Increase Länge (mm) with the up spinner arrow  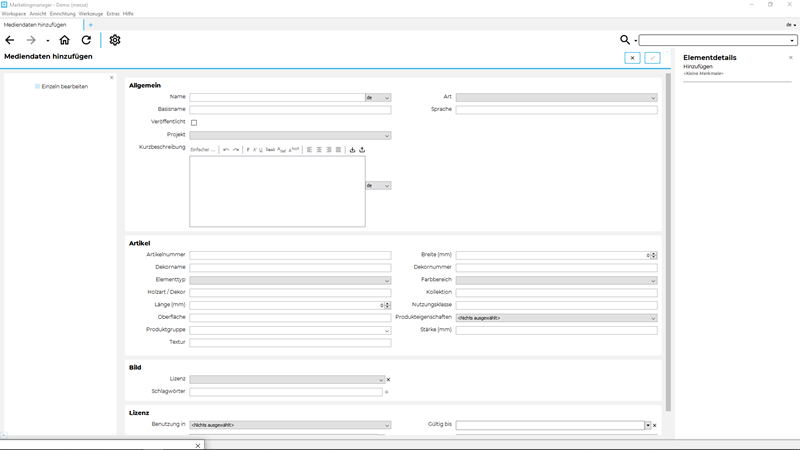coord(387,304)
